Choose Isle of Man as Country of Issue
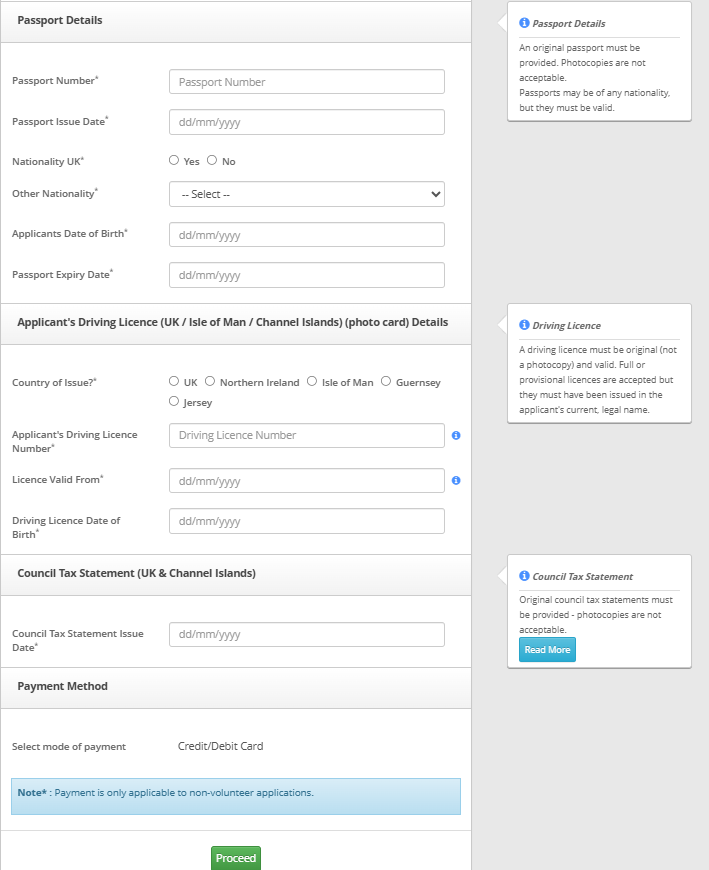 tap(312, 381)
